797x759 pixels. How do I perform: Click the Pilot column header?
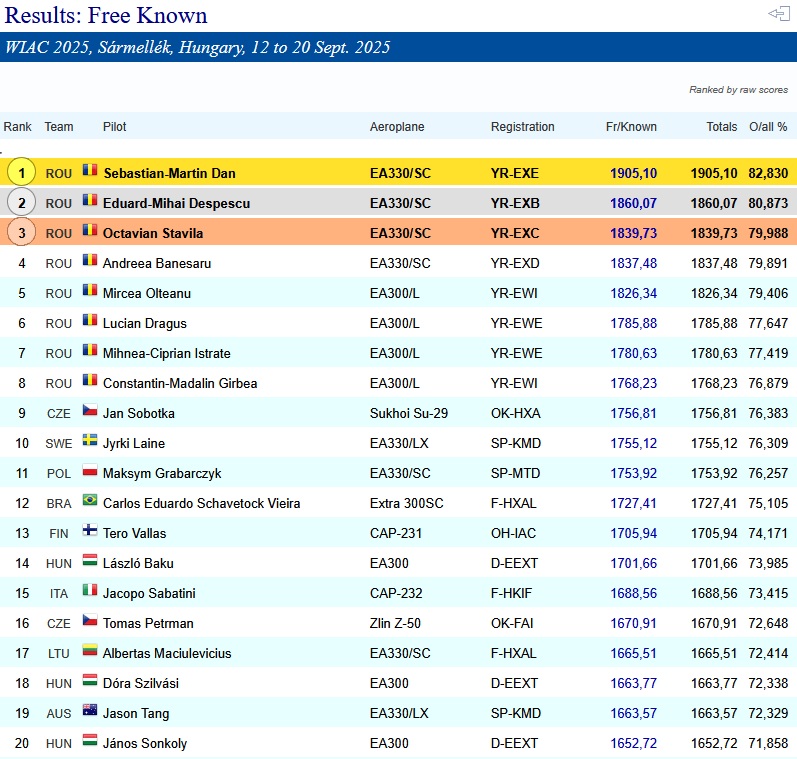tap(114, 127)
